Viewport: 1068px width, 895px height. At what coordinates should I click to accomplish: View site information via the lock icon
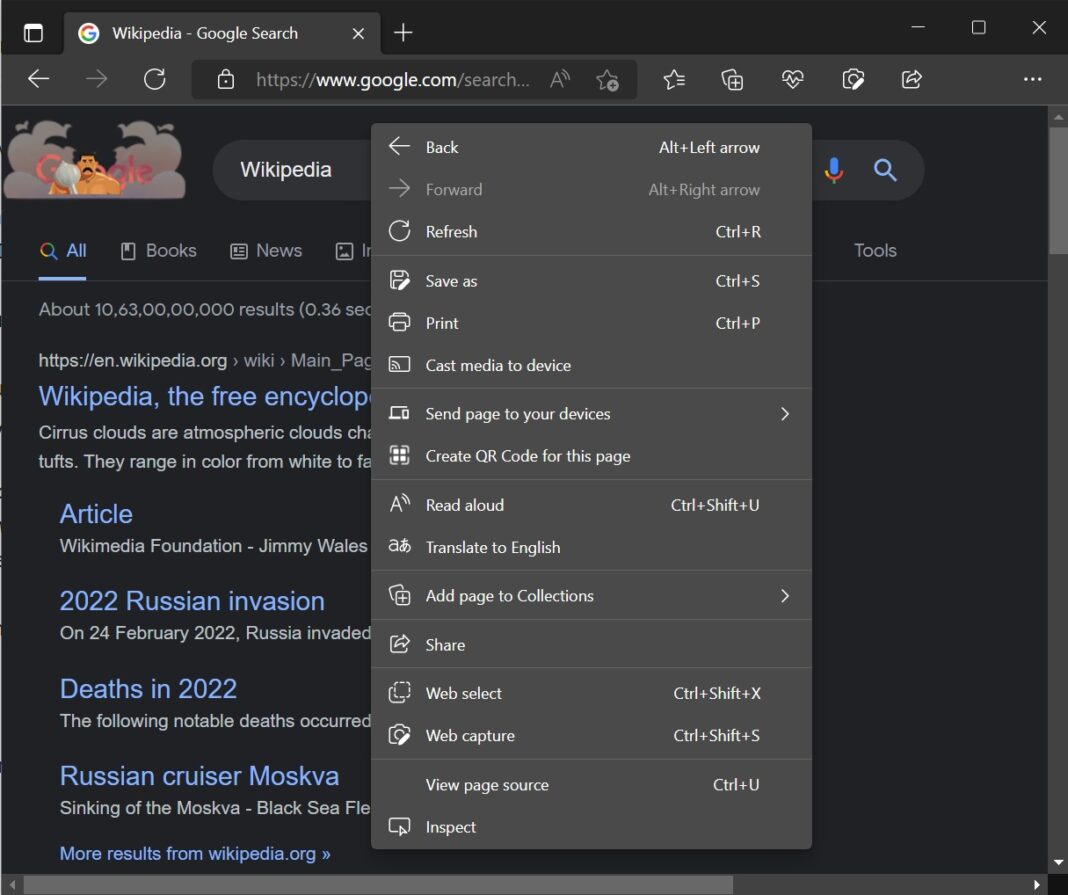coord(226,79)
